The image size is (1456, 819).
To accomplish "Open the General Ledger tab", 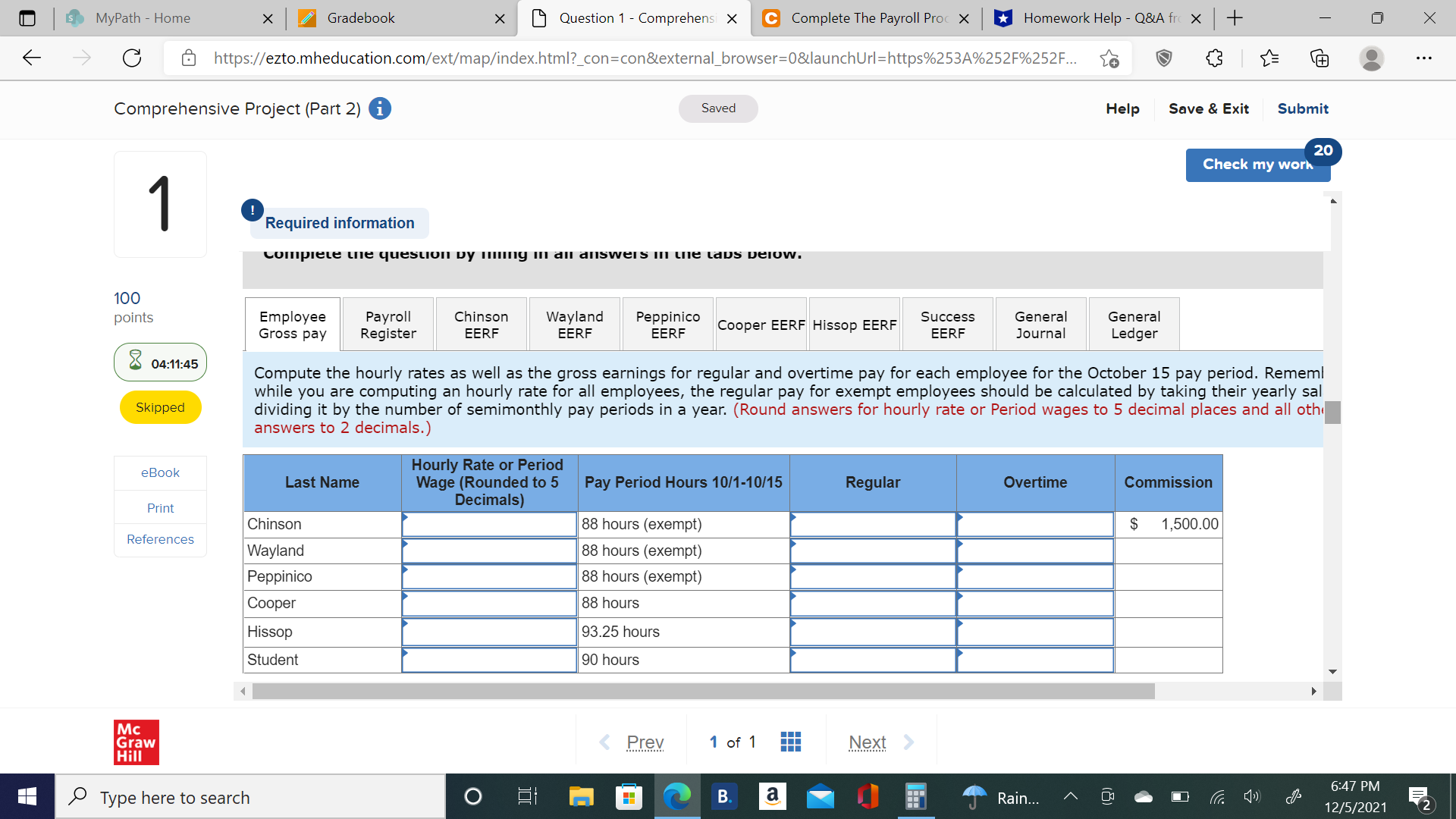I will pos(1134,325).
